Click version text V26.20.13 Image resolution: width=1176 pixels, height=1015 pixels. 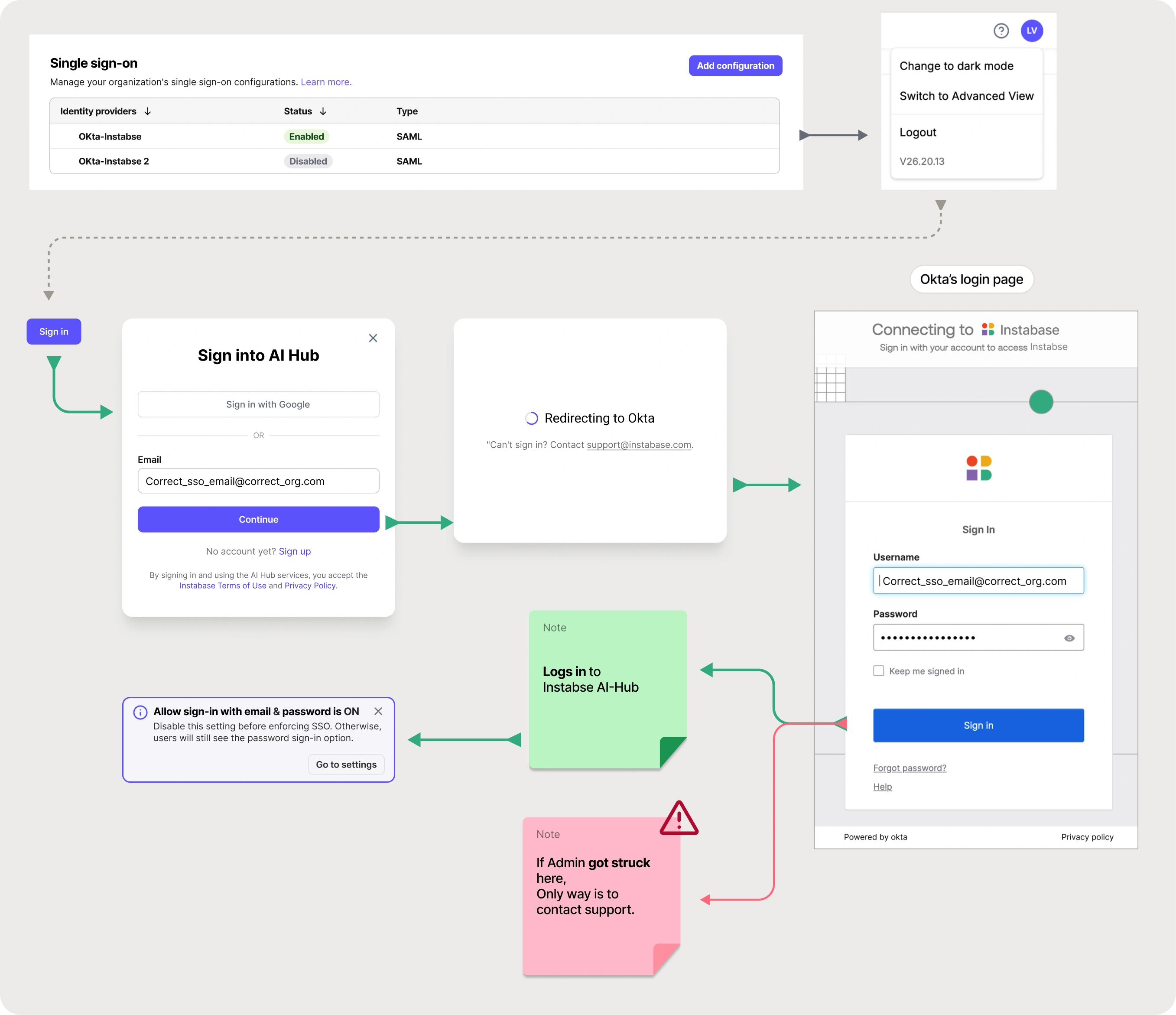pyautogui.click(x=922, y=161)
